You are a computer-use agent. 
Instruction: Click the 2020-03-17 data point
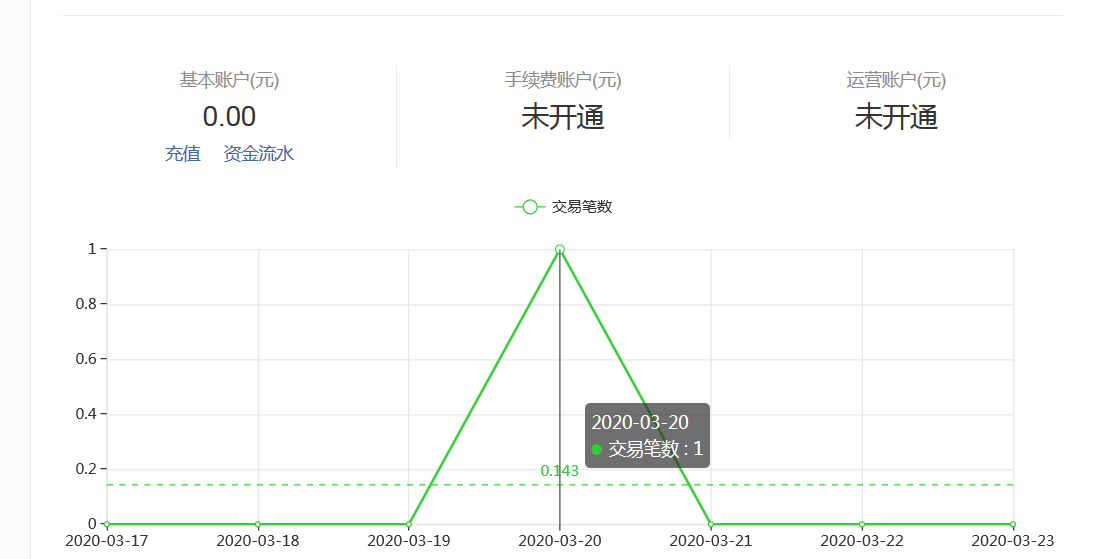pos(107,524)
